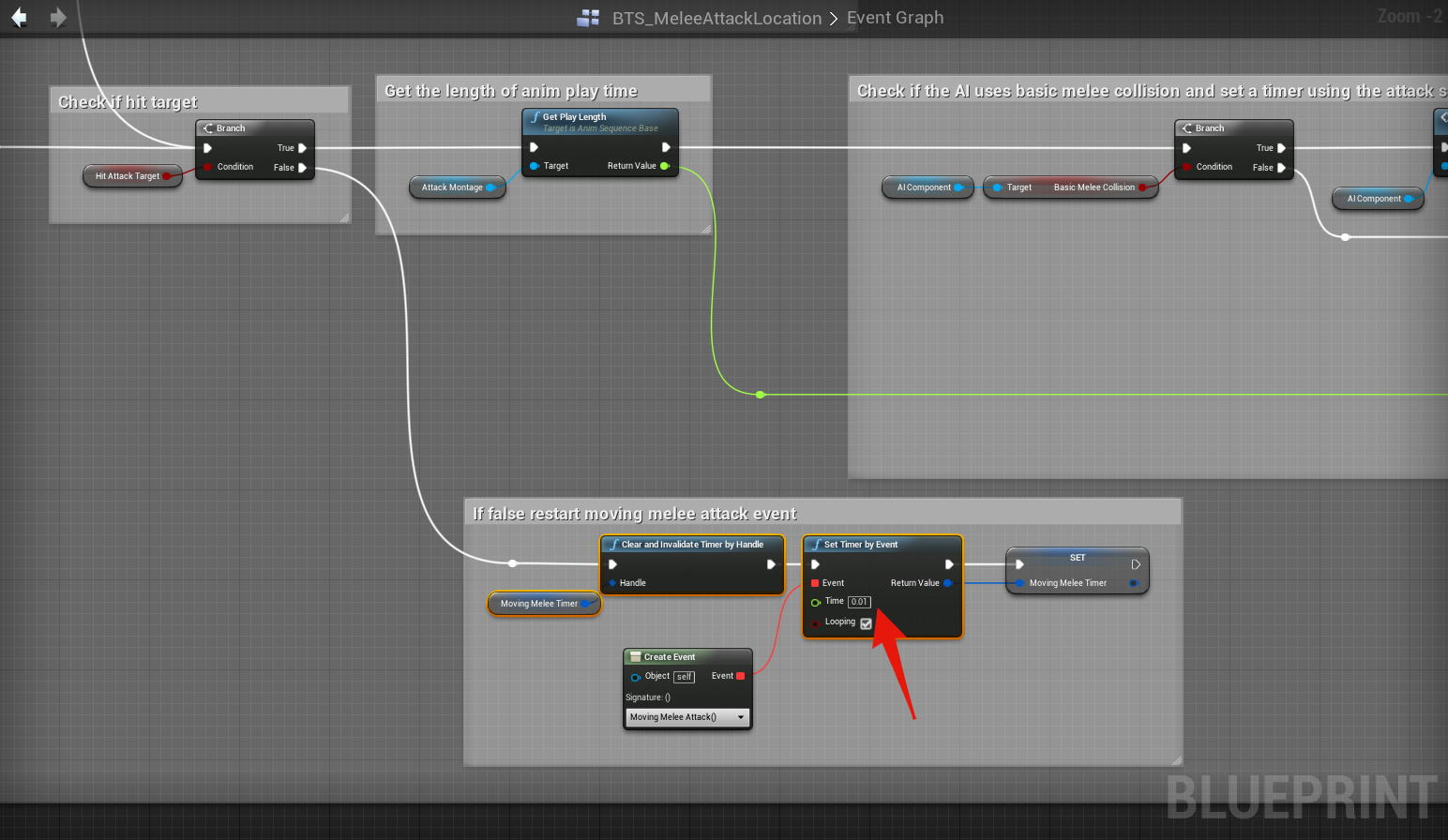Click the back navigation arrow
The width and height of the screenshot is (1448, 840).
coord(19,18)
